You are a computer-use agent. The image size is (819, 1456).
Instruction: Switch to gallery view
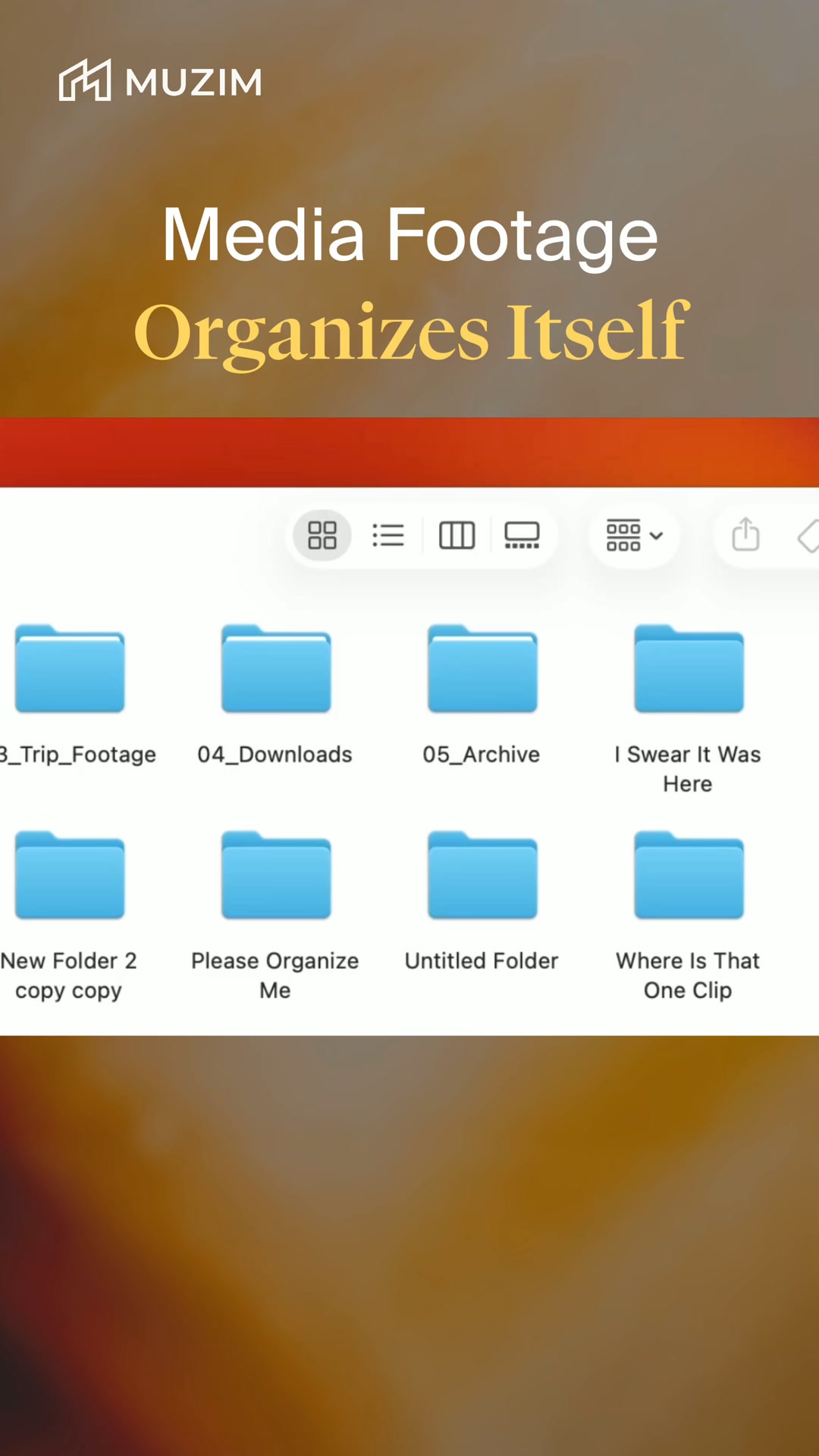(522, 535)
